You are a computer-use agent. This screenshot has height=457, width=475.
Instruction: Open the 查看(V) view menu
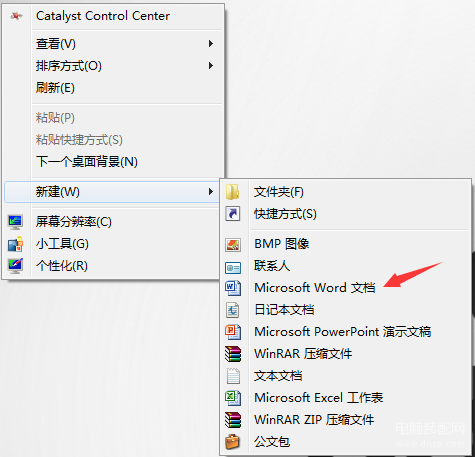click(113, 44)
